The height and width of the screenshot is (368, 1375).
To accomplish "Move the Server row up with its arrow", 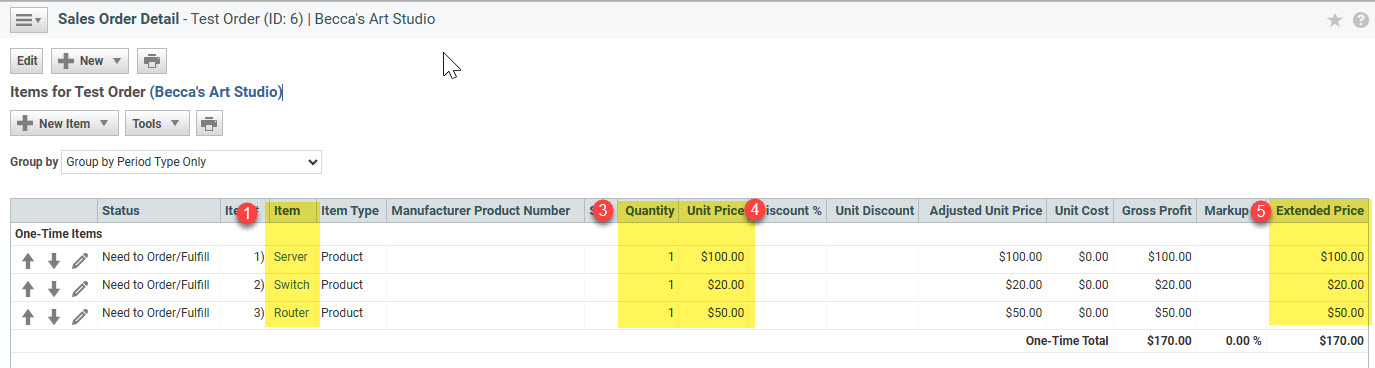I will click(x=28, y=261).
